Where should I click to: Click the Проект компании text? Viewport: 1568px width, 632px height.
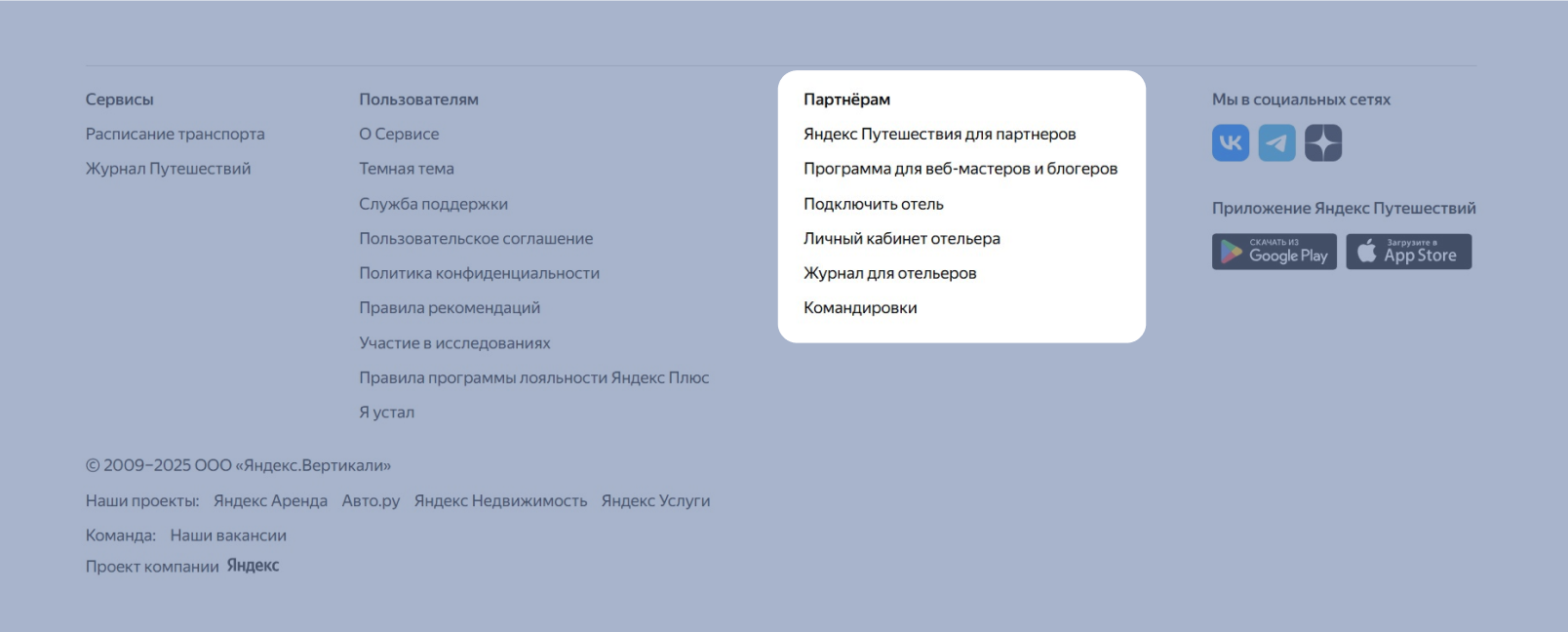pos(152,567)
